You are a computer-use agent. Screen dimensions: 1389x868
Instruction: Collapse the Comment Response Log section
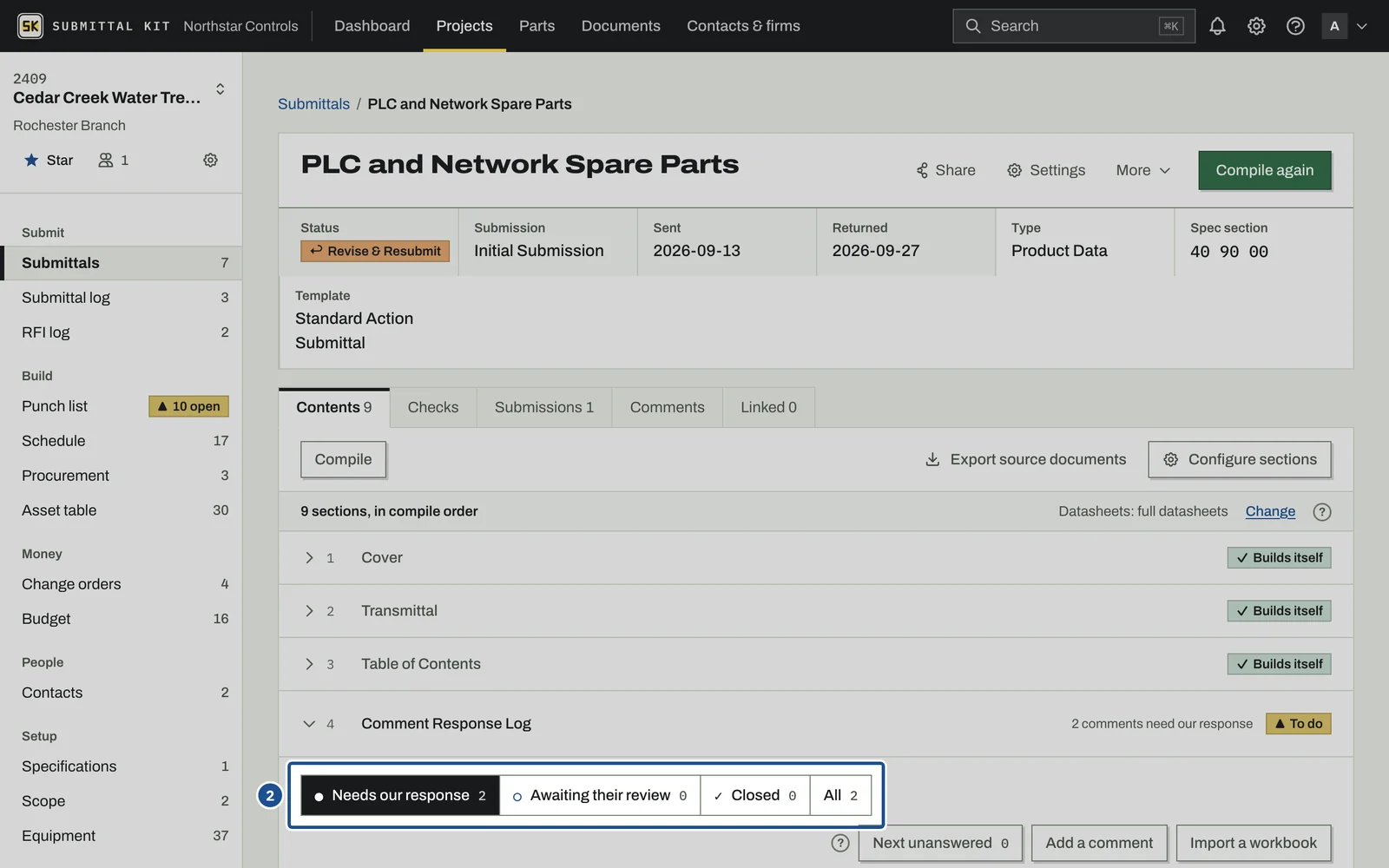click(309, 724)
